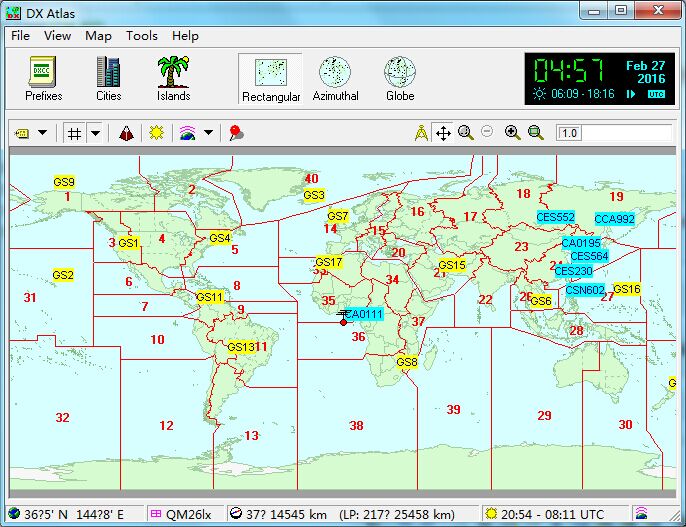Expand the grid type dropdown arrow

point(95,133)
